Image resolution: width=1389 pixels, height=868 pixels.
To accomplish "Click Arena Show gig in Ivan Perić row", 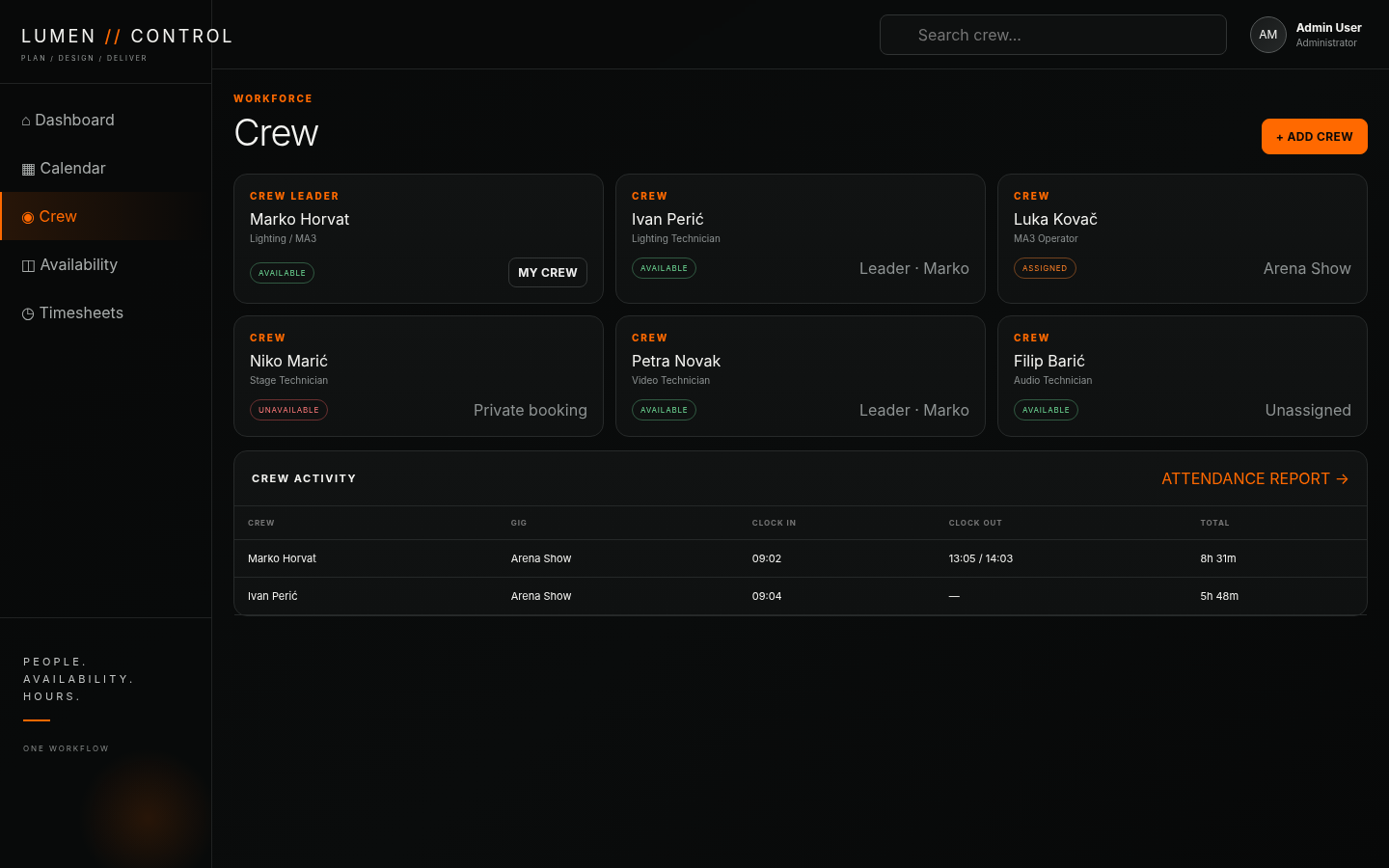I will tap(540, 596).
